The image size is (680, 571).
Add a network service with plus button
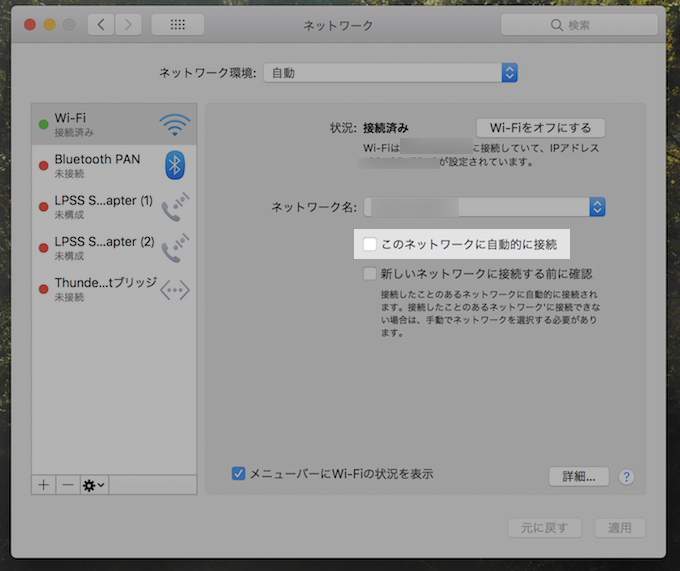pyautogui.click(x=43, y=484)
